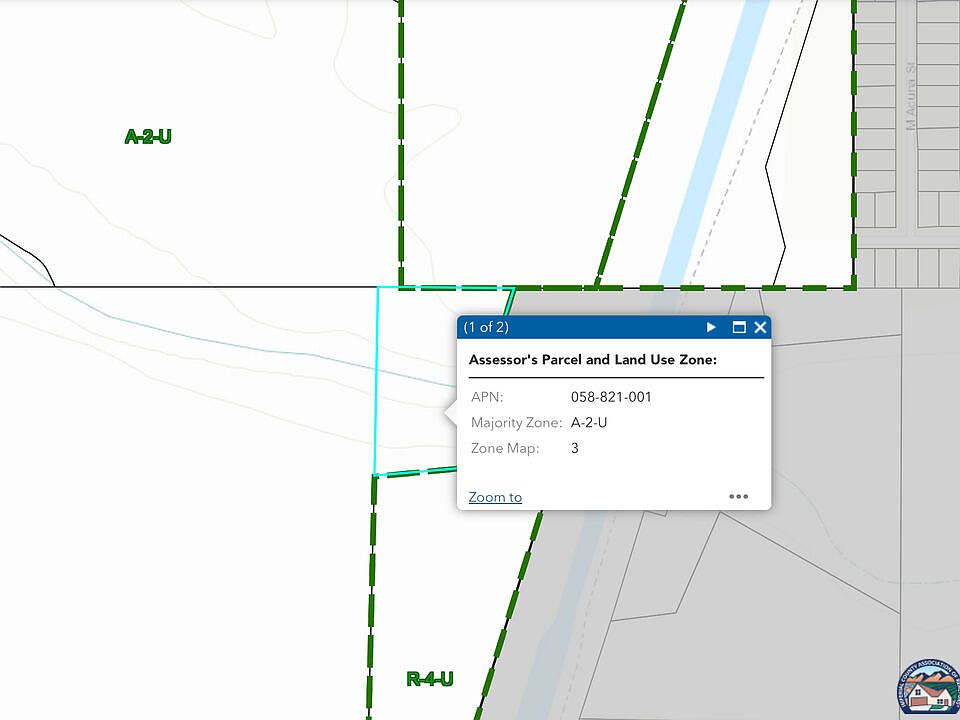
Task: Click the N Acuna St street label
Action: (910, 96)
